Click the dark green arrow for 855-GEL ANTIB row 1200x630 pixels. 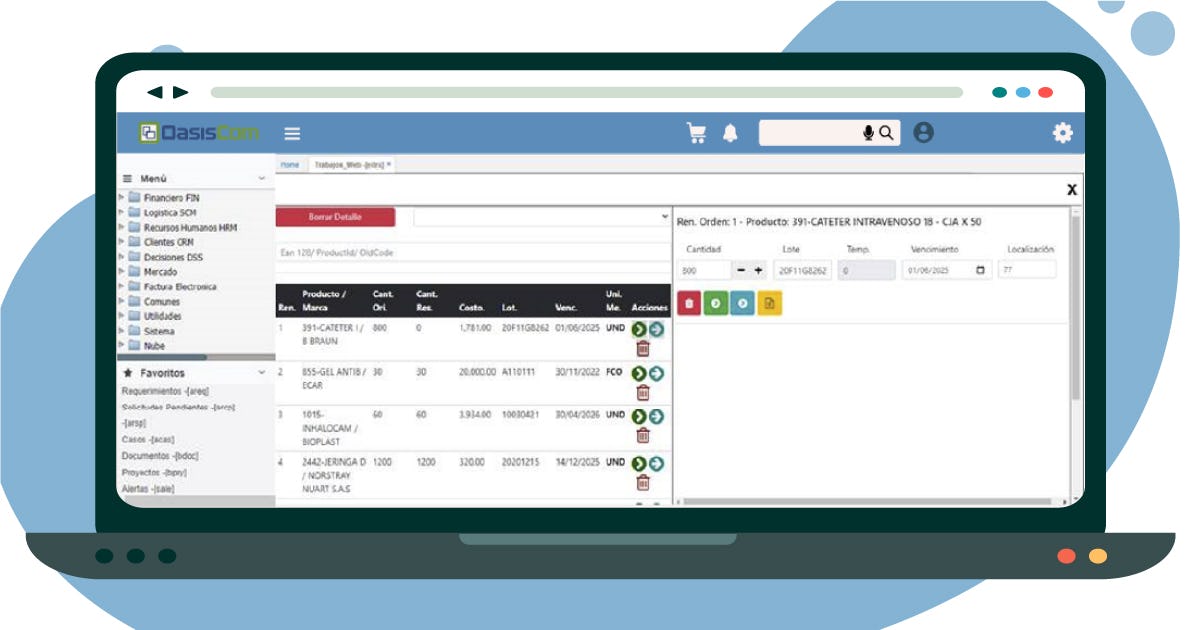point(639,373)
